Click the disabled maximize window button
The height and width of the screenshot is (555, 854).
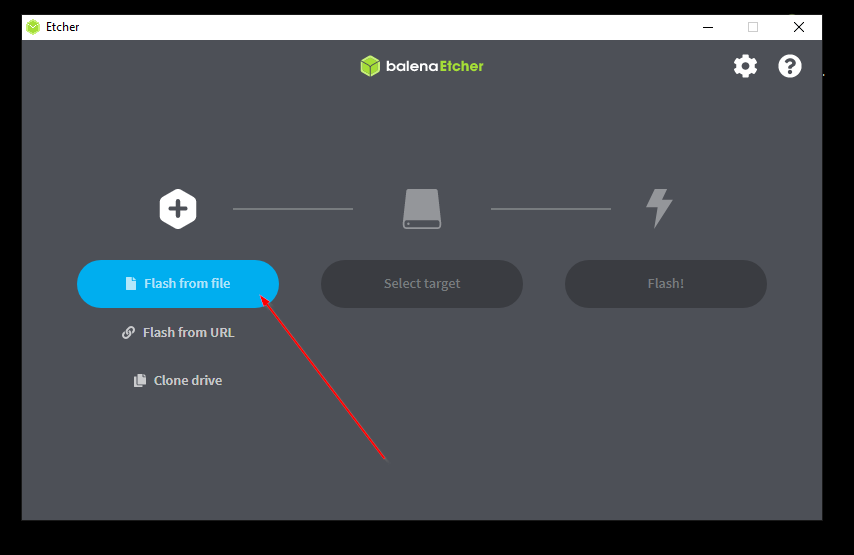click(753, 27)
